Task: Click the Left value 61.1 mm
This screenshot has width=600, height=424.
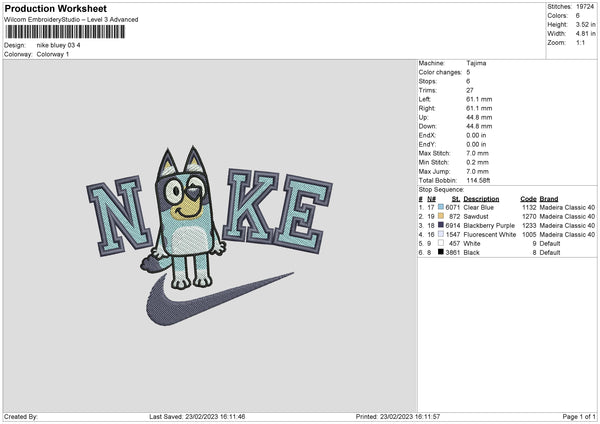Action: pyautogui.click(x=479, y=99)
